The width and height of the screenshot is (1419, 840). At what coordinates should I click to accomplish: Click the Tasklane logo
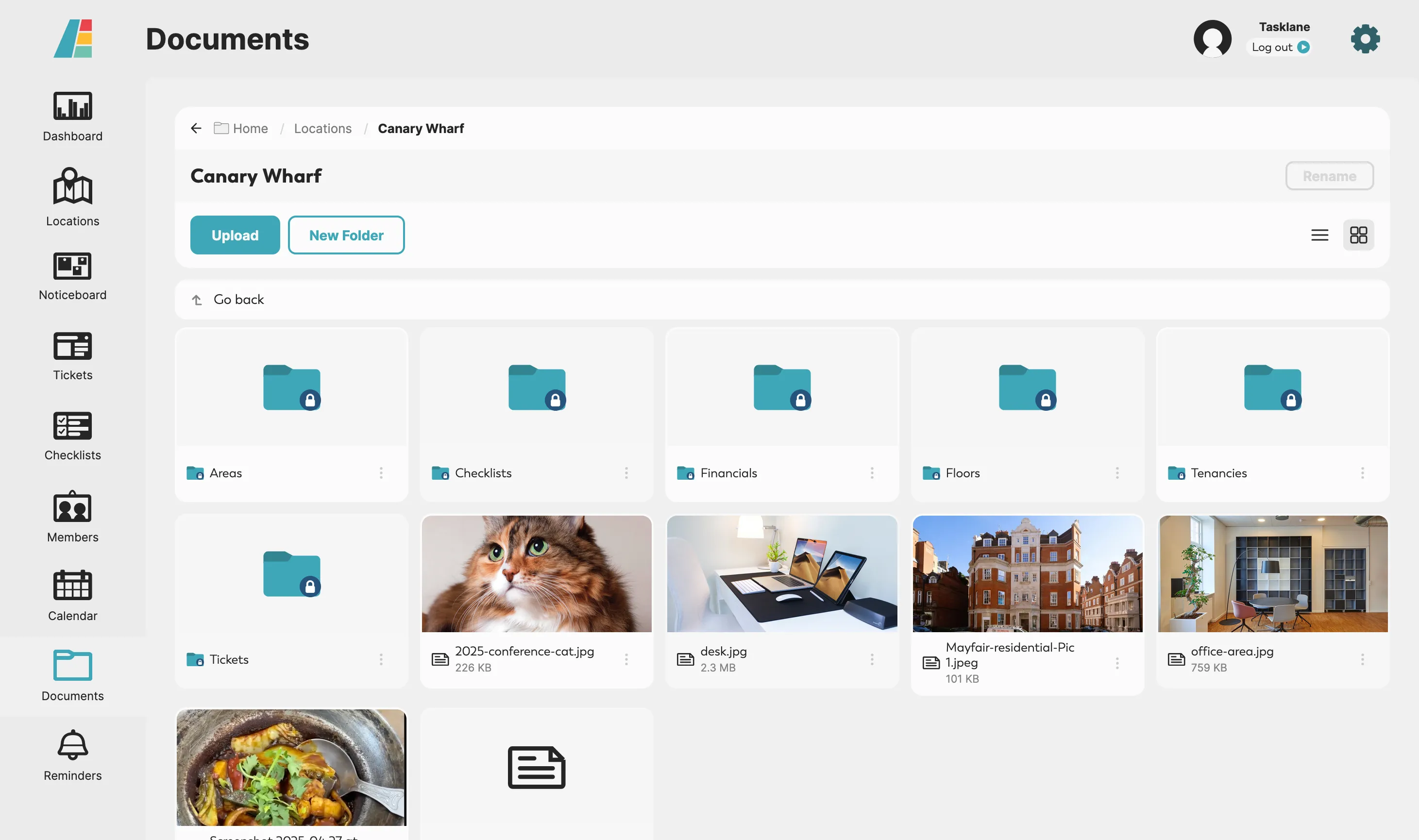[x=73, y=38]
